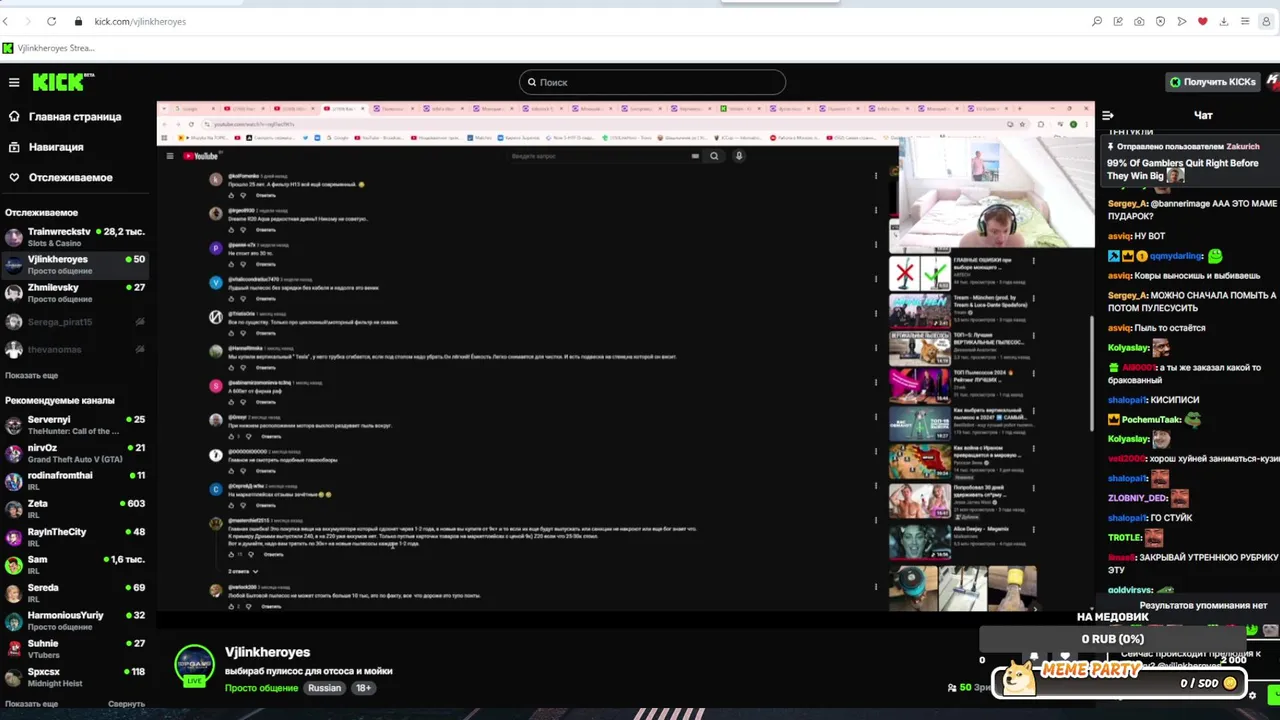
Task: Open the browser easy-setup menu icon
Action: [1245, 21]
